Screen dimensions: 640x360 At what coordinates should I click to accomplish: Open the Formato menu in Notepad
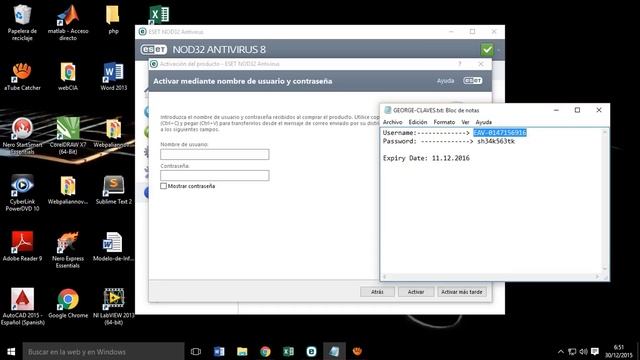(x=444, y=122)
